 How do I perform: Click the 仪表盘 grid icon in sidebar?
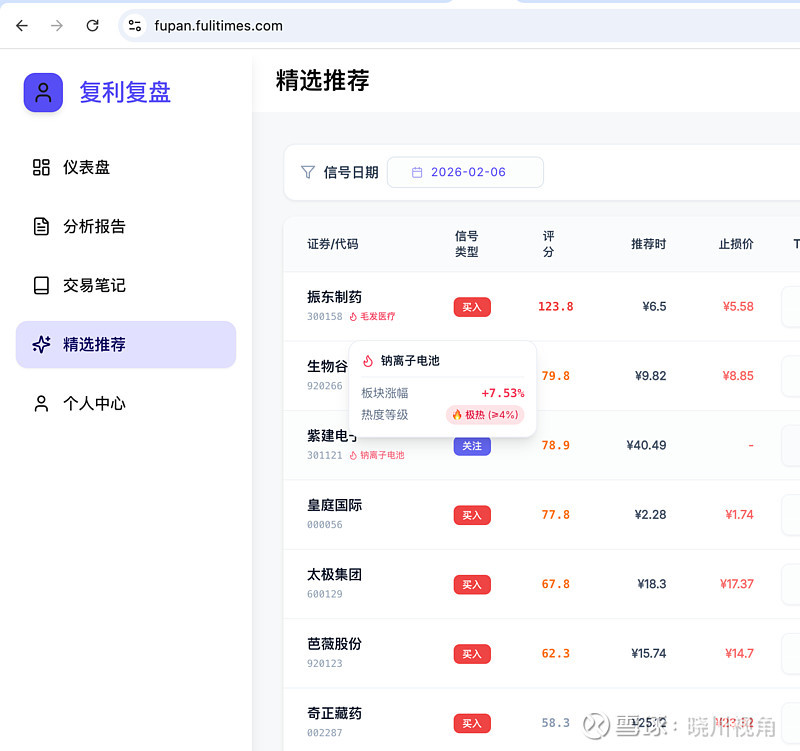[41, 167]
